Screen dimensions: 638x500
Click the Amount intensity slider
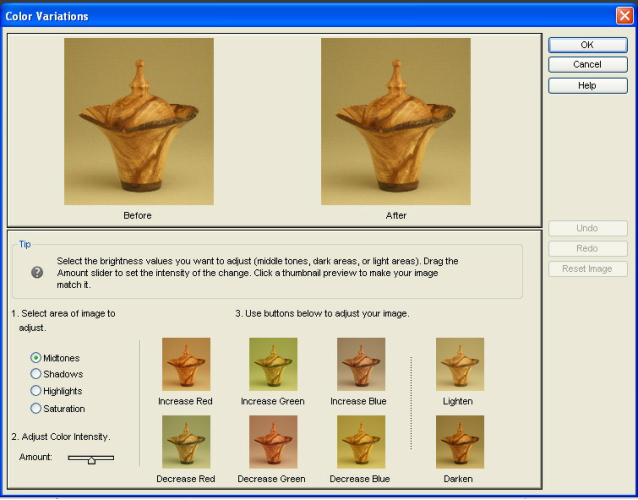click(x=91, y=459)
